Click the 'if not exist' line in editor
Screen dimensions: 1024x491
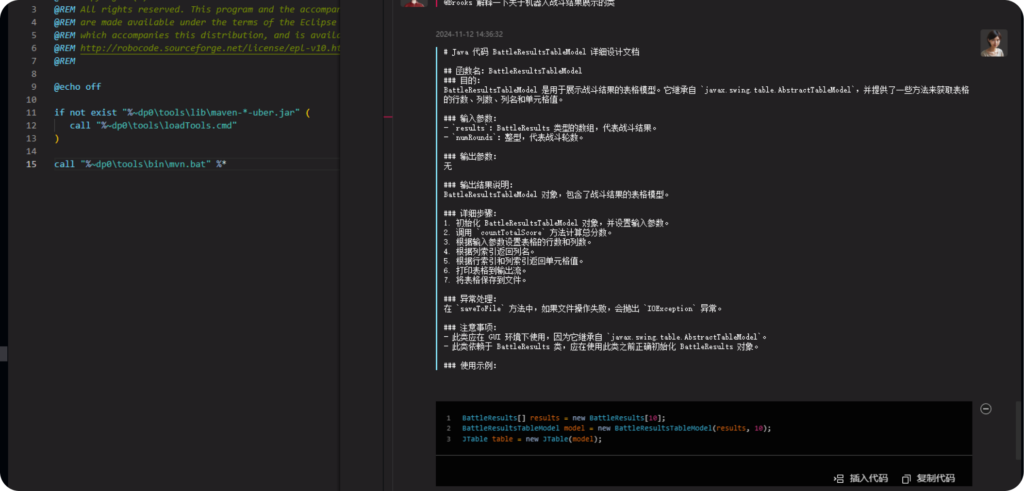[180, 112]
